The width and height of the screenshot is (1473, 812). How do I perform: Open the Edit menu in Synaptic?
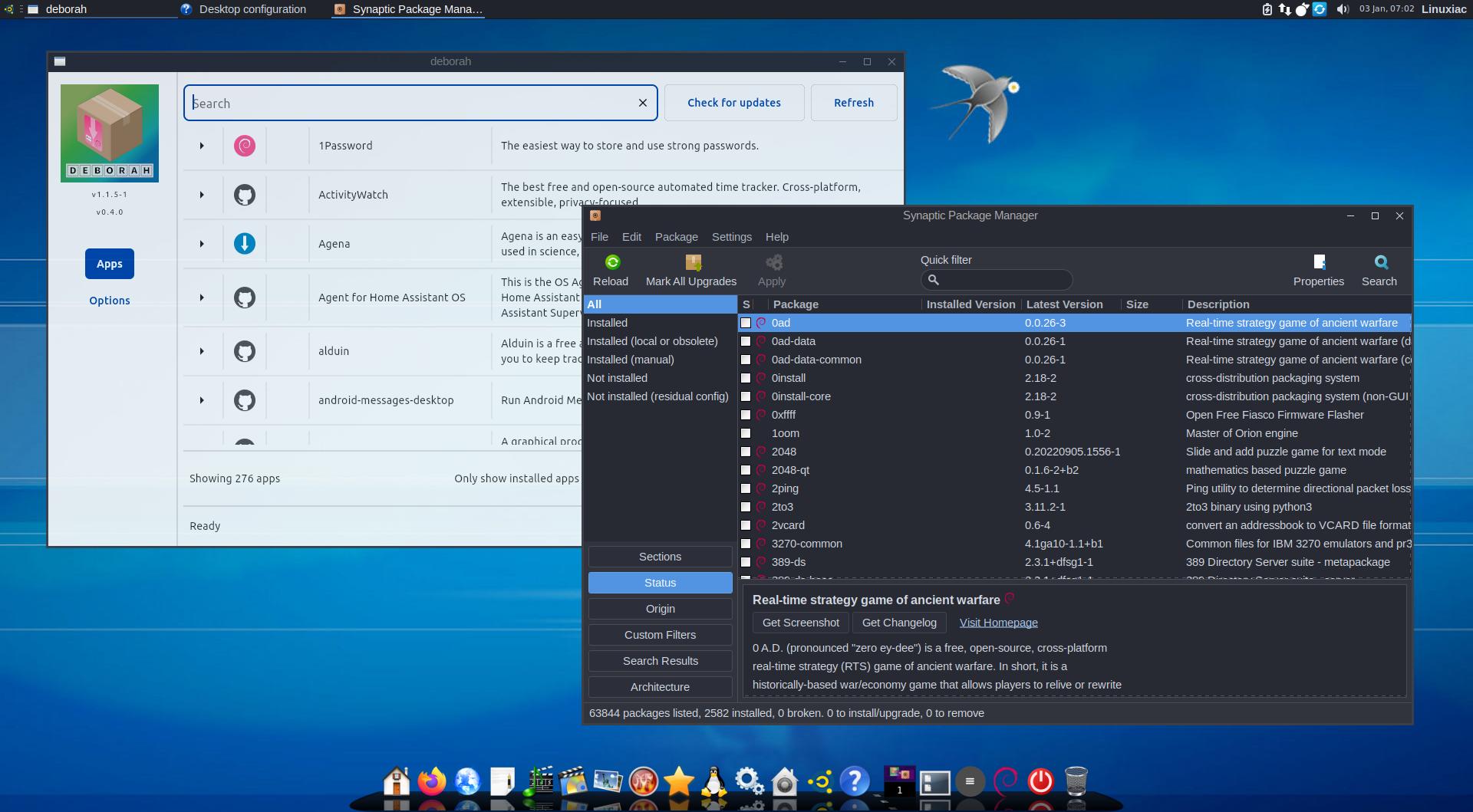point(631,237)
